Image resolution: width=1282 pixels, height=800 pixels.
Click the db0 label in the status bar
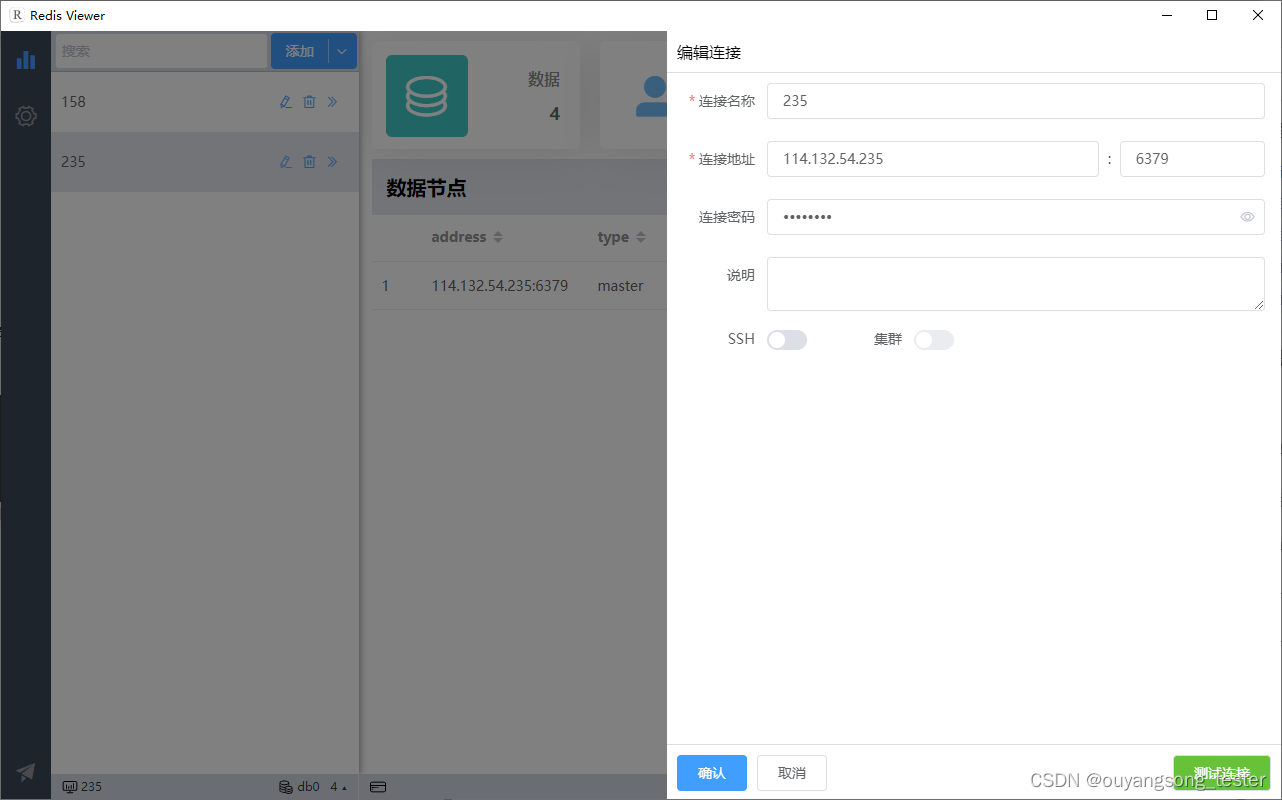coord(308,787)
